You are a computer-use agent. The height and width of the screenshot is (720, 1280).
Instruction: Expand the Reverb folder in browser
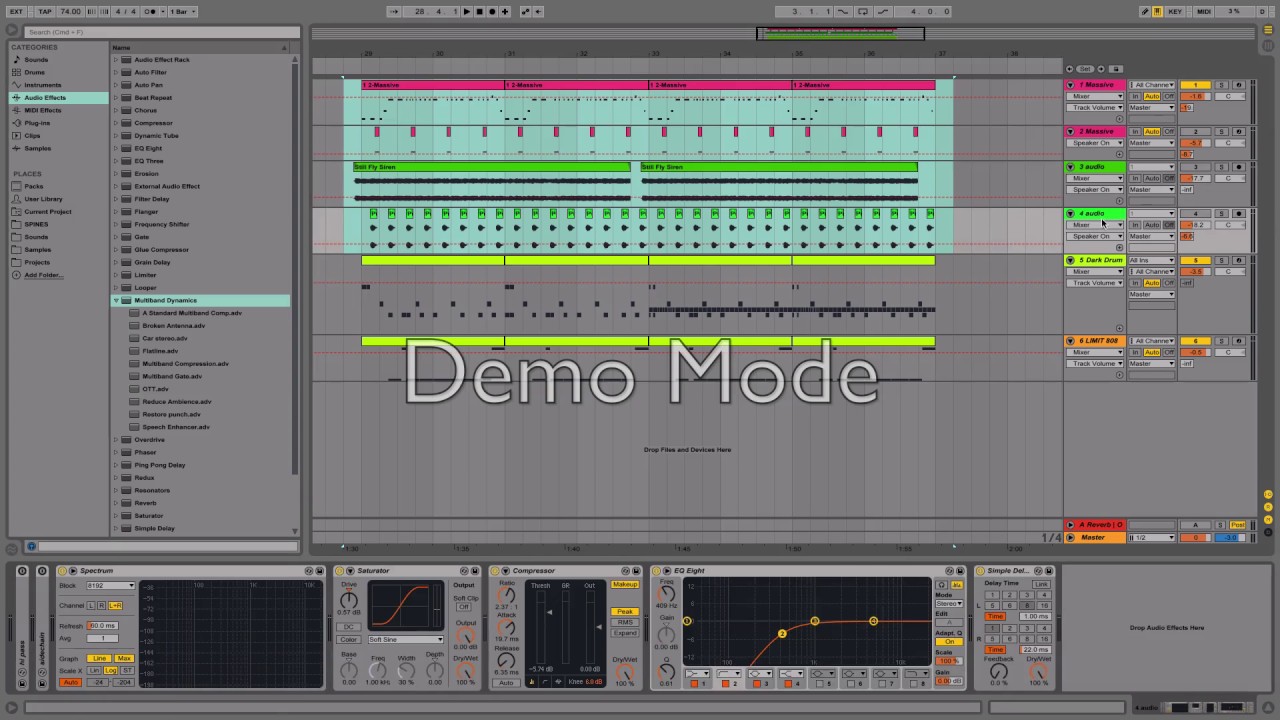point(116,503)
